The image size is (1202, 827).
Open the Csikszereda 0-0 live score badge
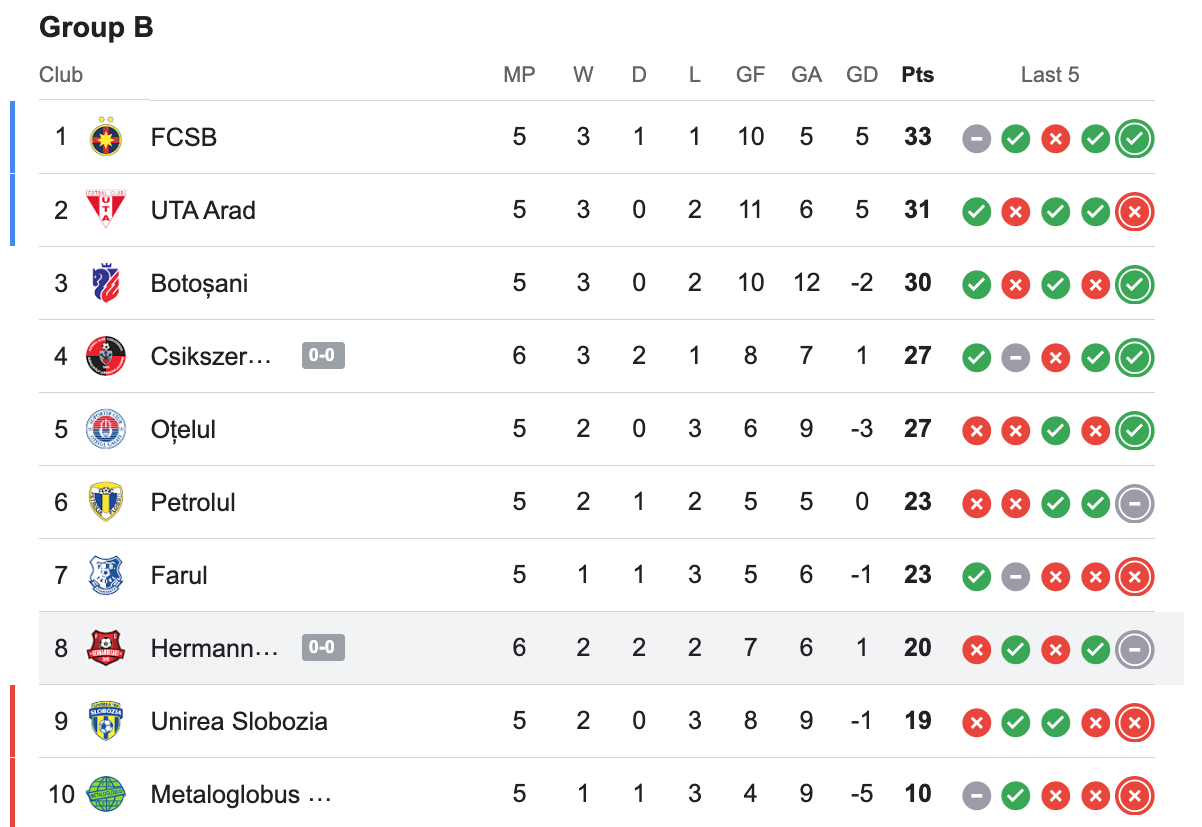coord(323,356)
